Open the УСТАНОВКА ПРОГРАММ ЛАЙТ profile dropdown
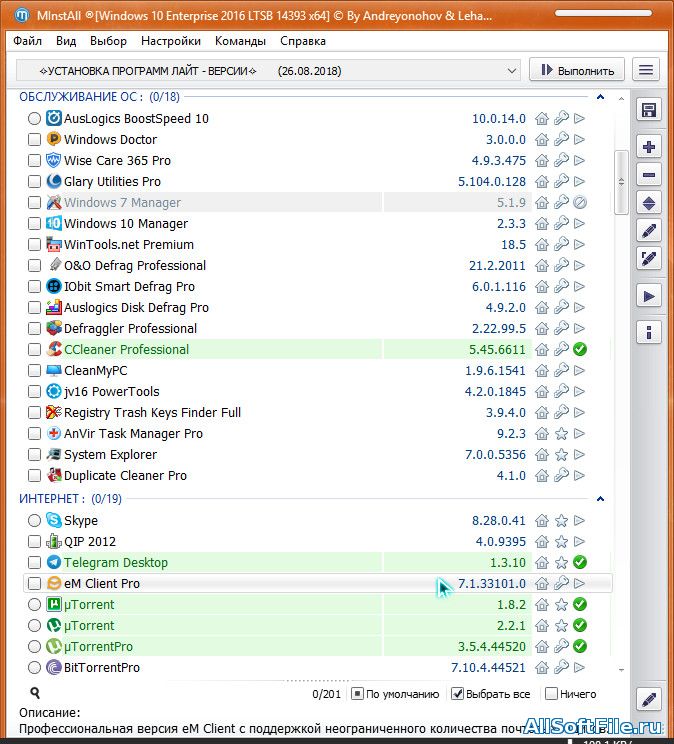The image size is (674, 744). [268, 71]
